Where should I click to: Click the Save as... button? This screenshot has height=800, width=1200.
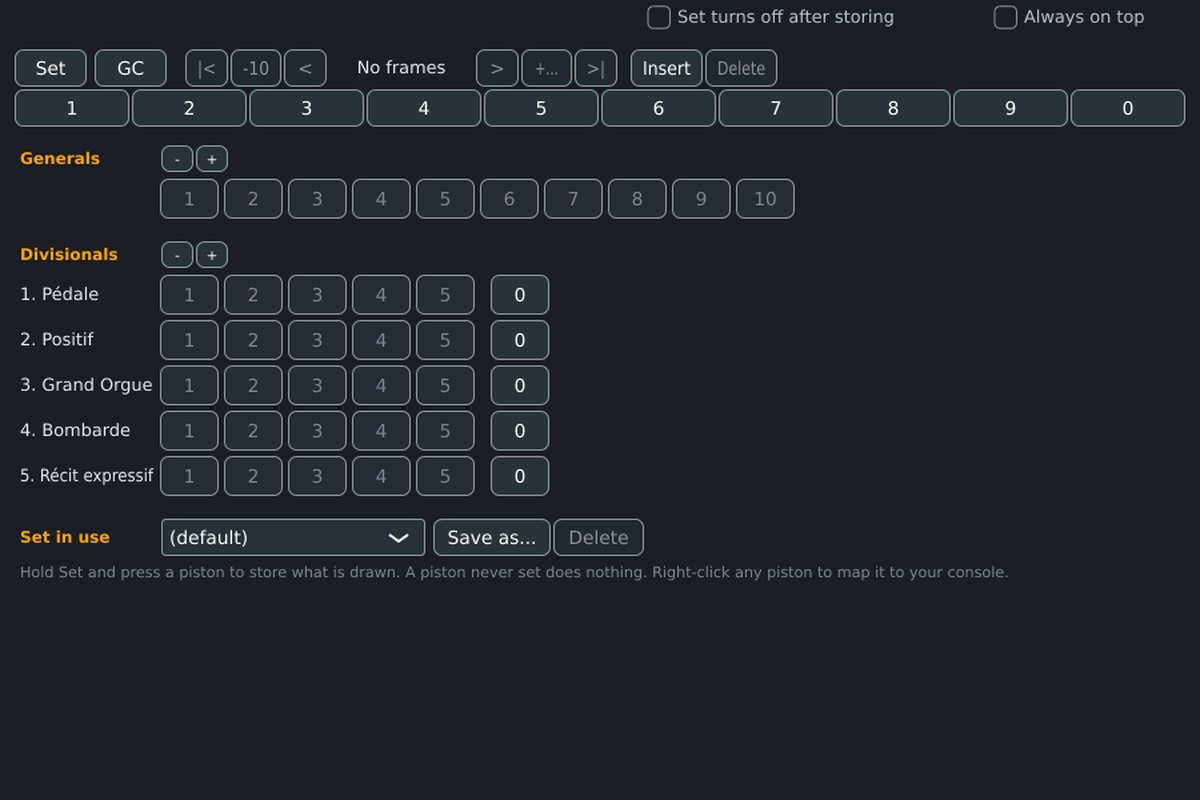492,537
